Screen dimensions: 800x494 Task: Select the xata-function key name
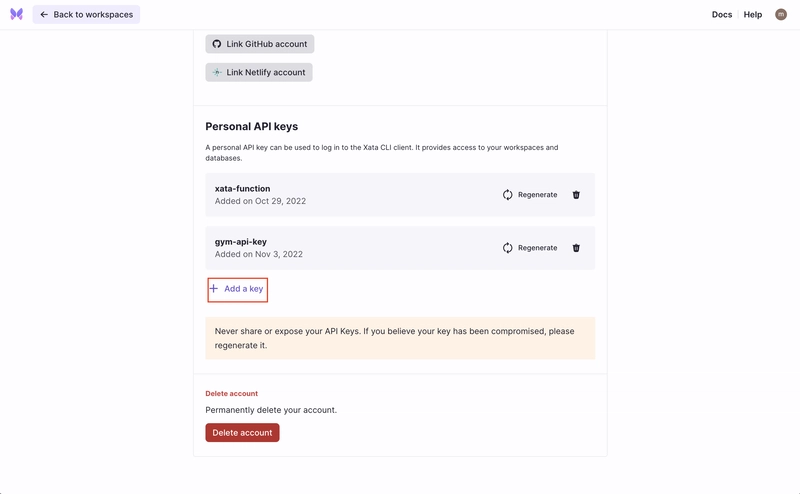tap(242, 188)
